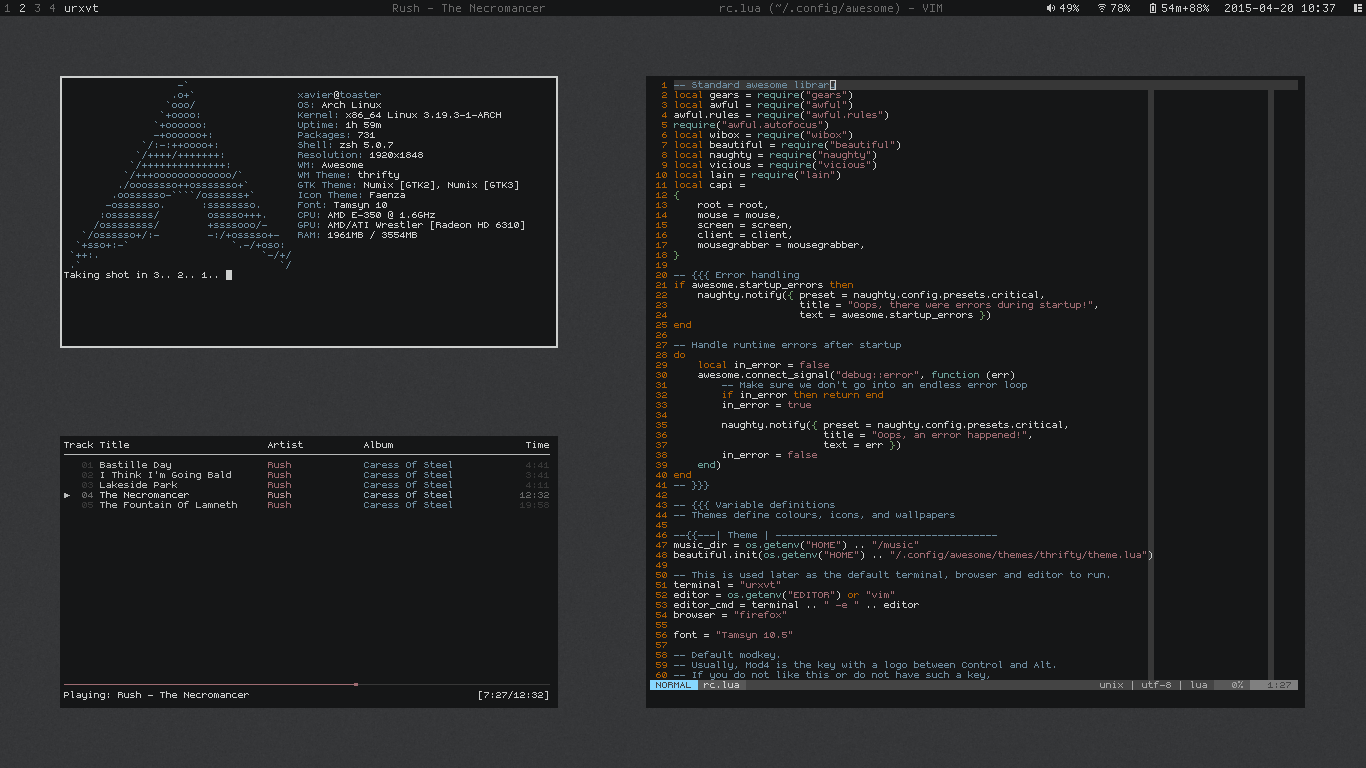Switch to workspace tag 2
Viewport: 1366px width, 768px height.
click(22, 8)
